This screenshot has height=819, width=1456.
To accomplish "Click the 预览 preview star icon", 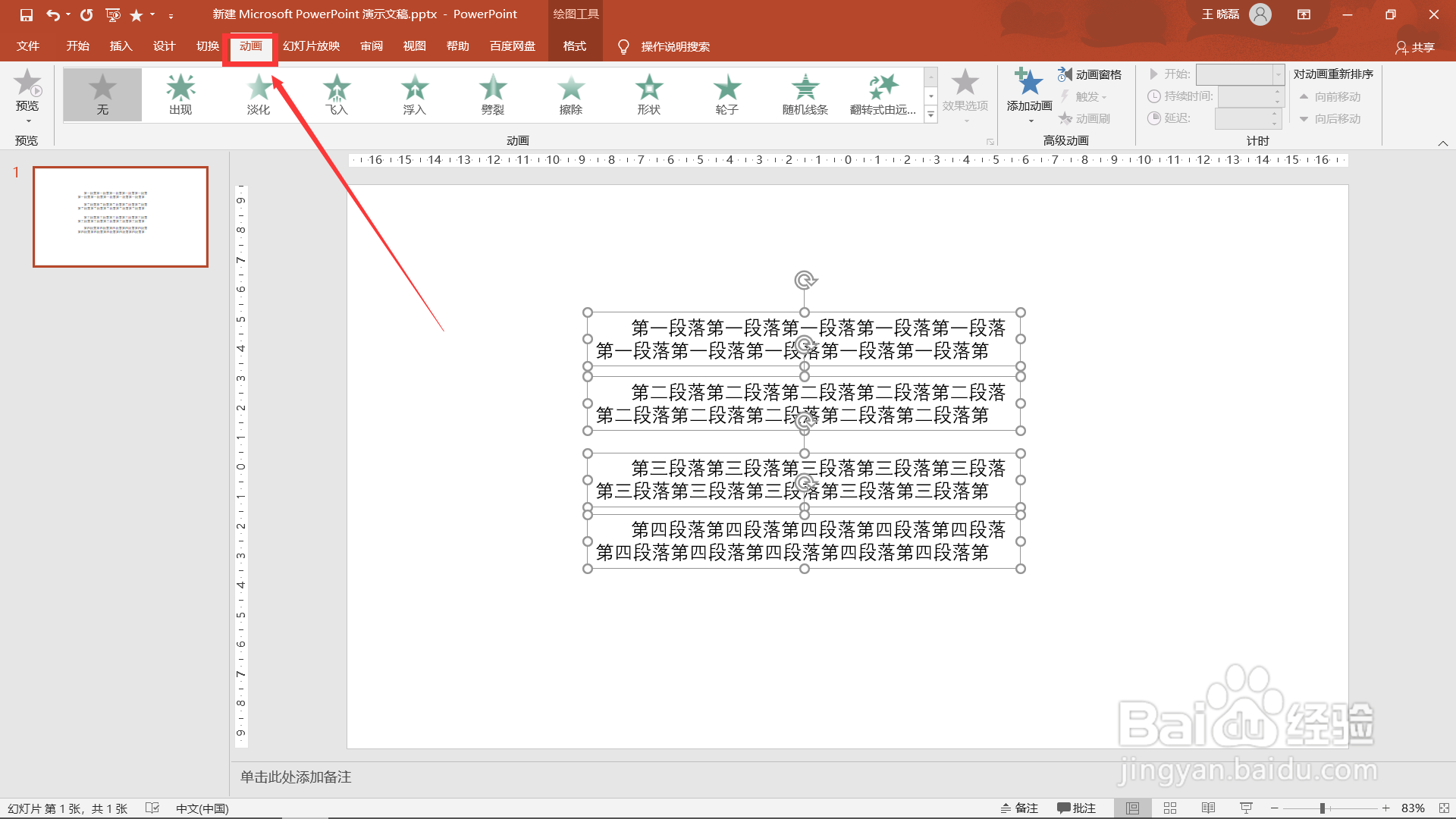I will click(x=27, y=84).
